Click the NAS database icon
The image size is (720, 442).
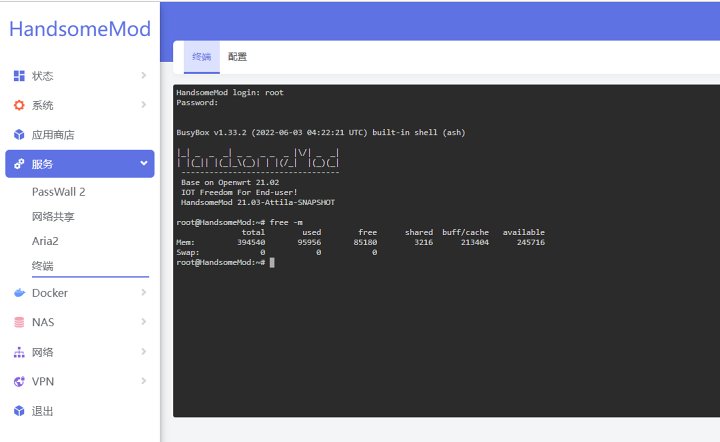pos(19,322)
